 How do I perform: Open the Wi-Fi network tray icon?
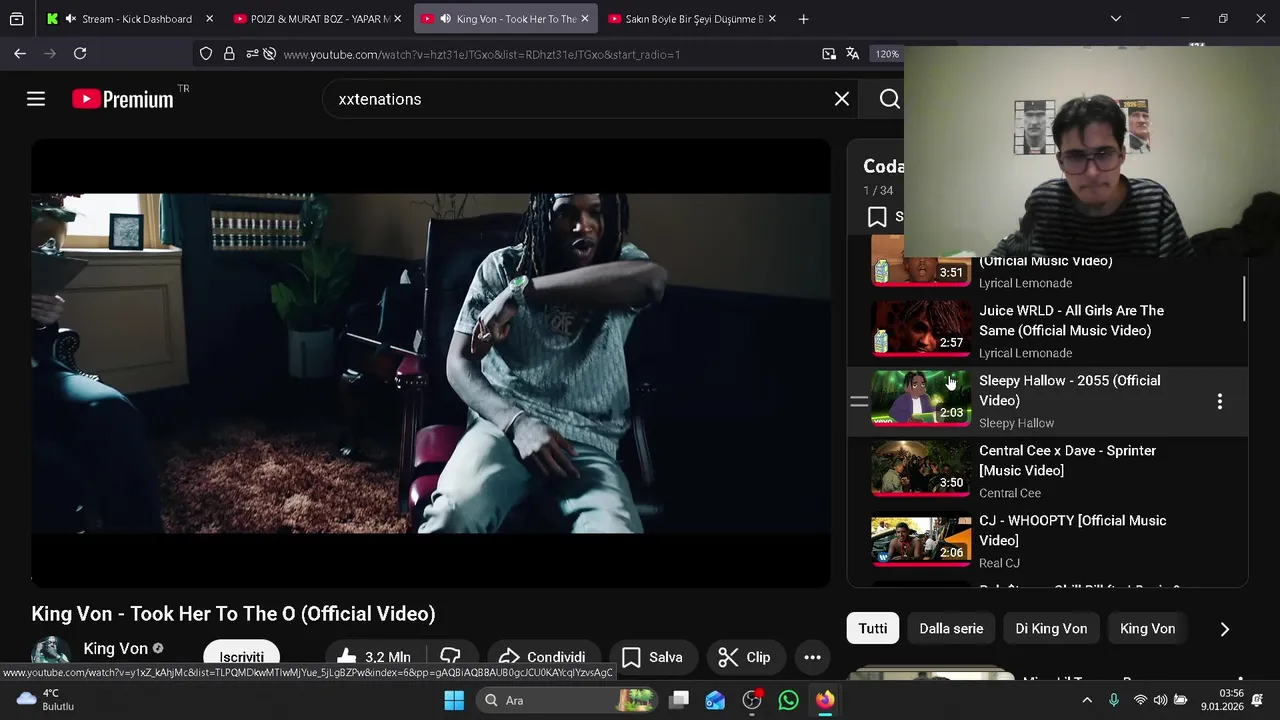pyautogui.click(x=1140, y=700)
